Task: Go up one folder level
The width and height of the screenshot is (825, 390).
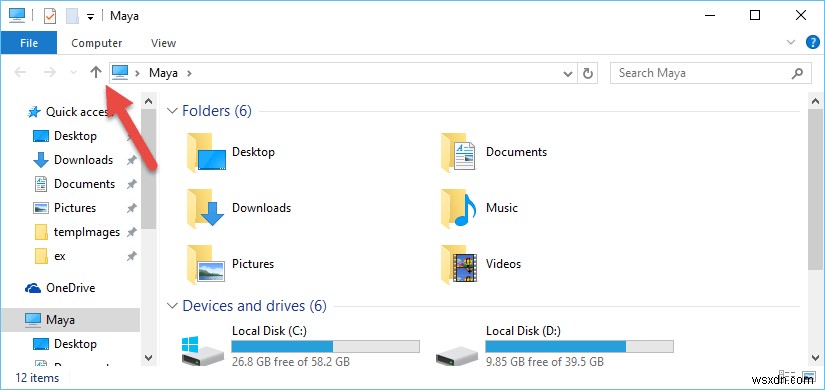Action: tap(95, 73)
